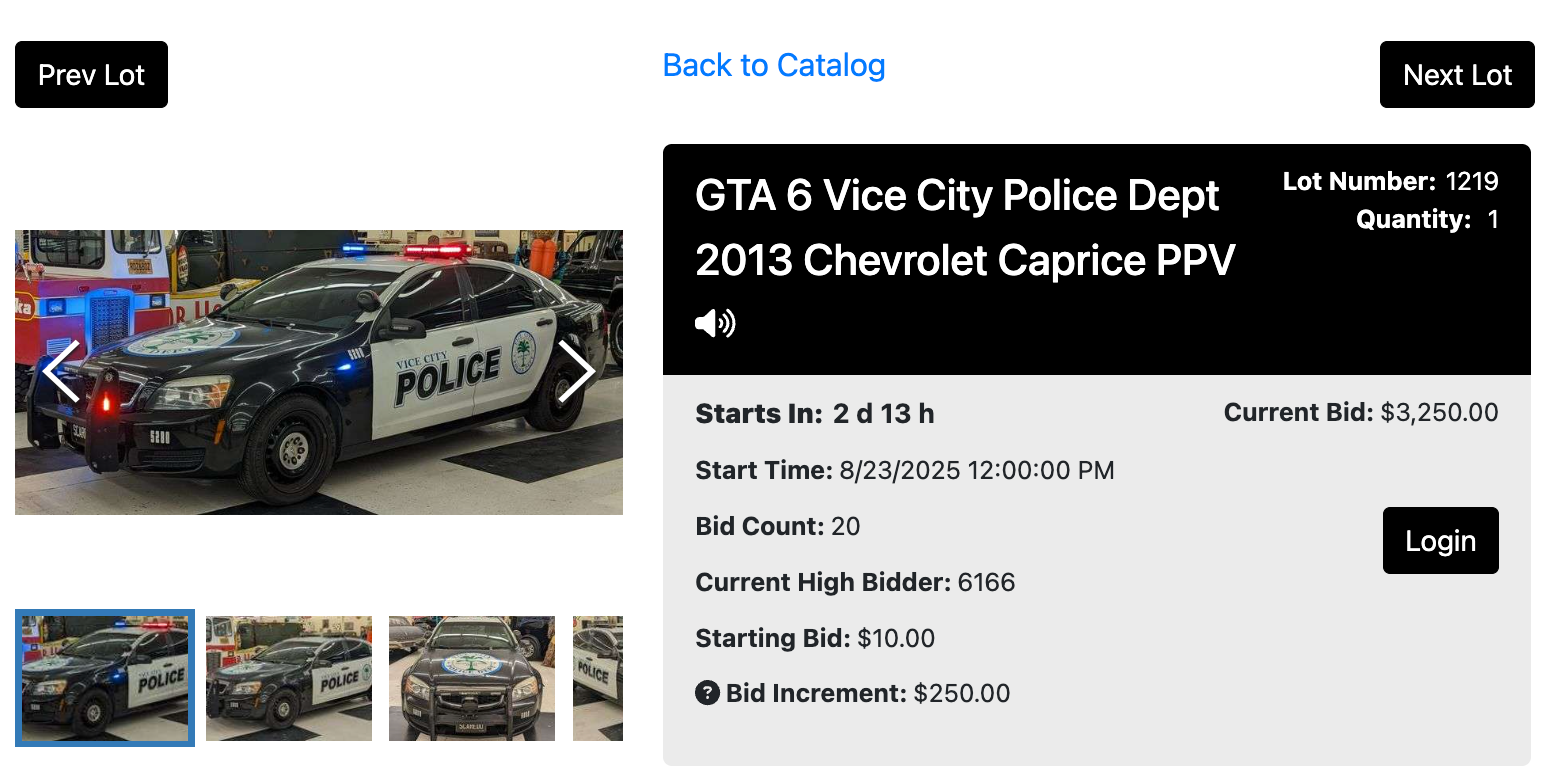The height and width of the screenshot is (782, 1542).
Task: Click the Current High Bidder 6166 text
Action: point(855,582)
